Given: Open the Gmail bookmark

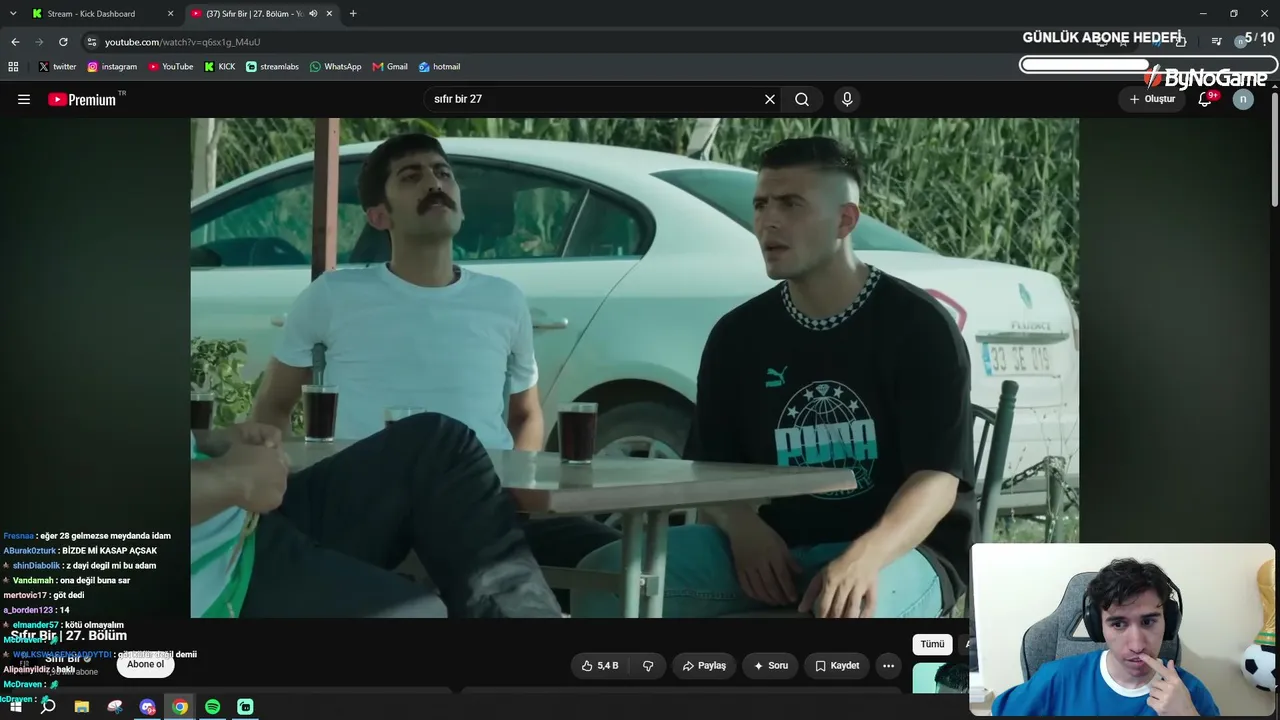Looking at the screenshot, I should 390,67.
